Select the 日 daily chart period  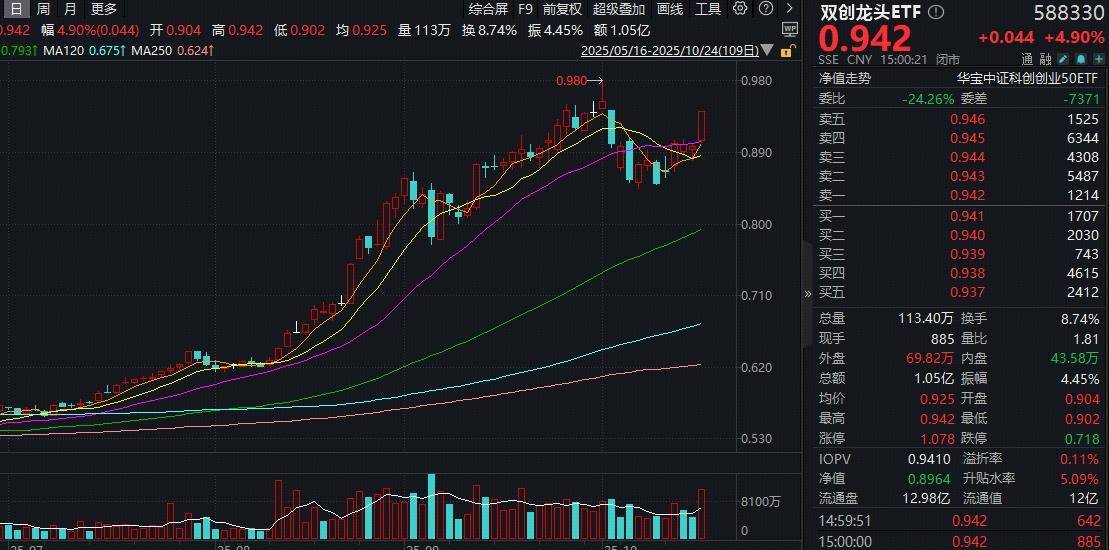14,9
